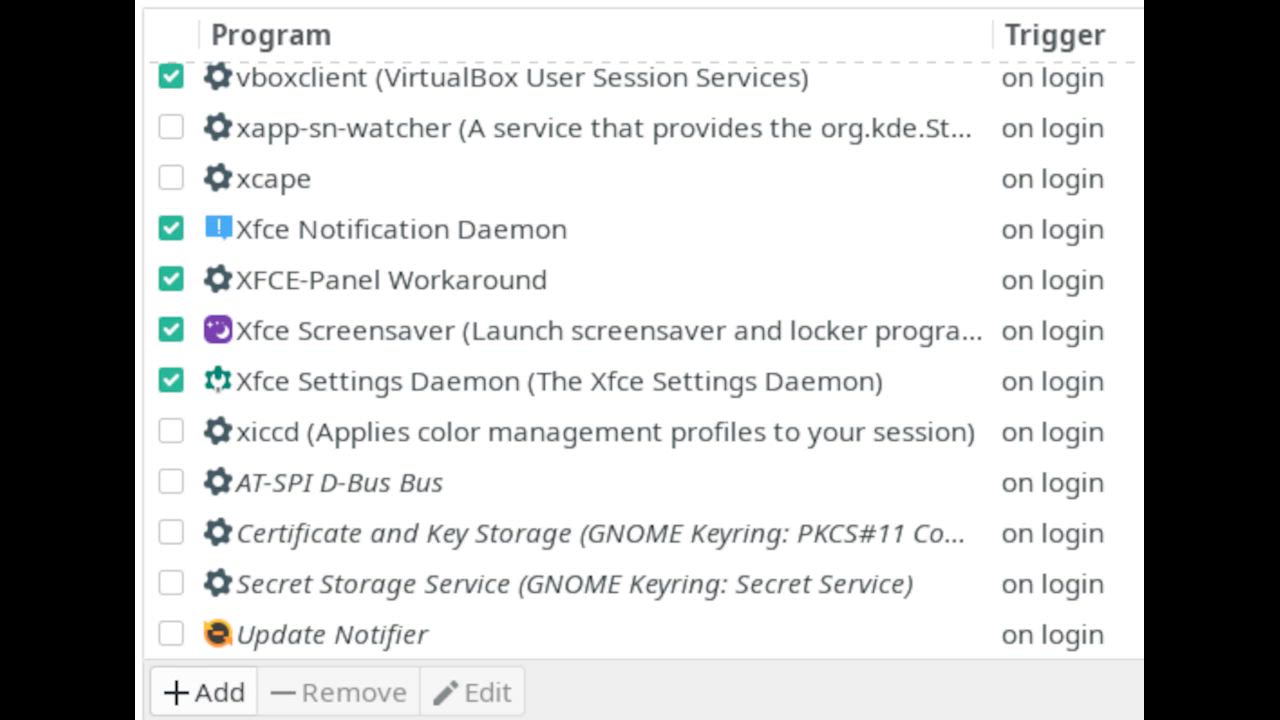The image size is (1280, 720).
Task: Click the Edit button
Action: [x=472, y=692]
